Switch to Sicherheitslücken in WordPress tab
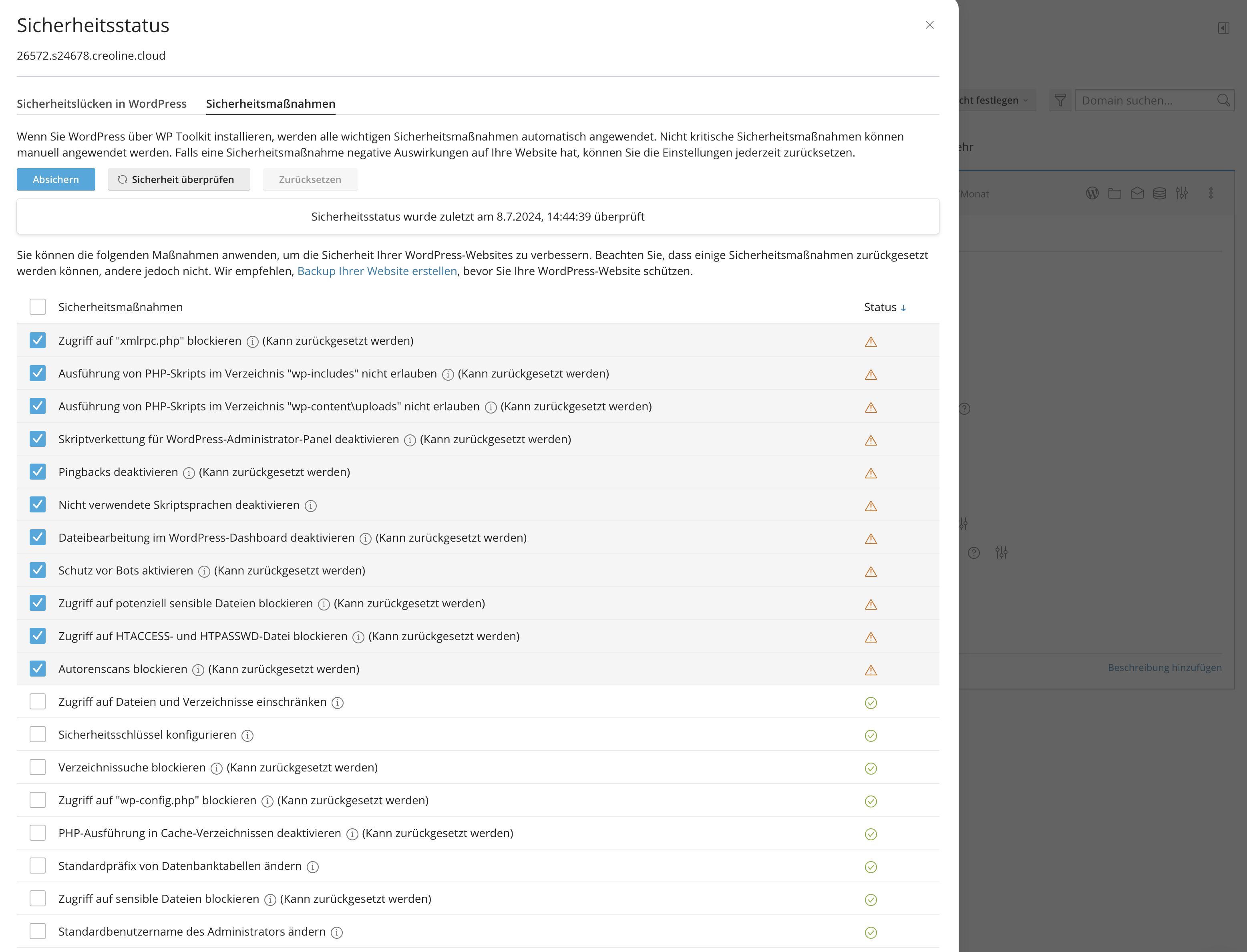This screenshot has height=952, width=1247. click(x=101, y=104)
